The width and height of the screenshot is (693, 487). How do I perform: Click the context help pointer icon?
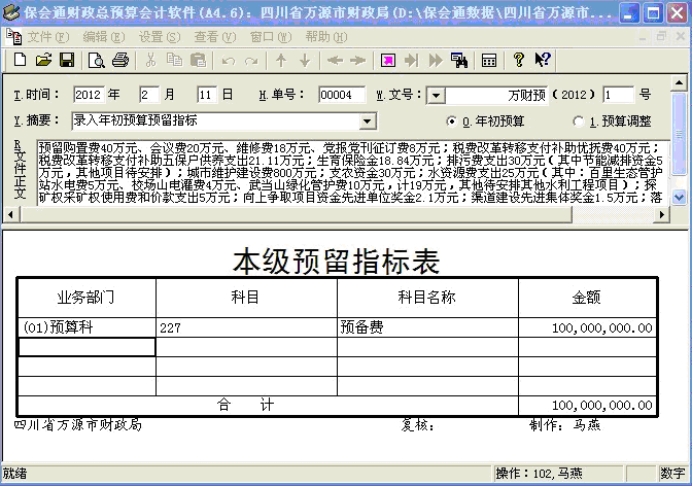pos(542,60)
